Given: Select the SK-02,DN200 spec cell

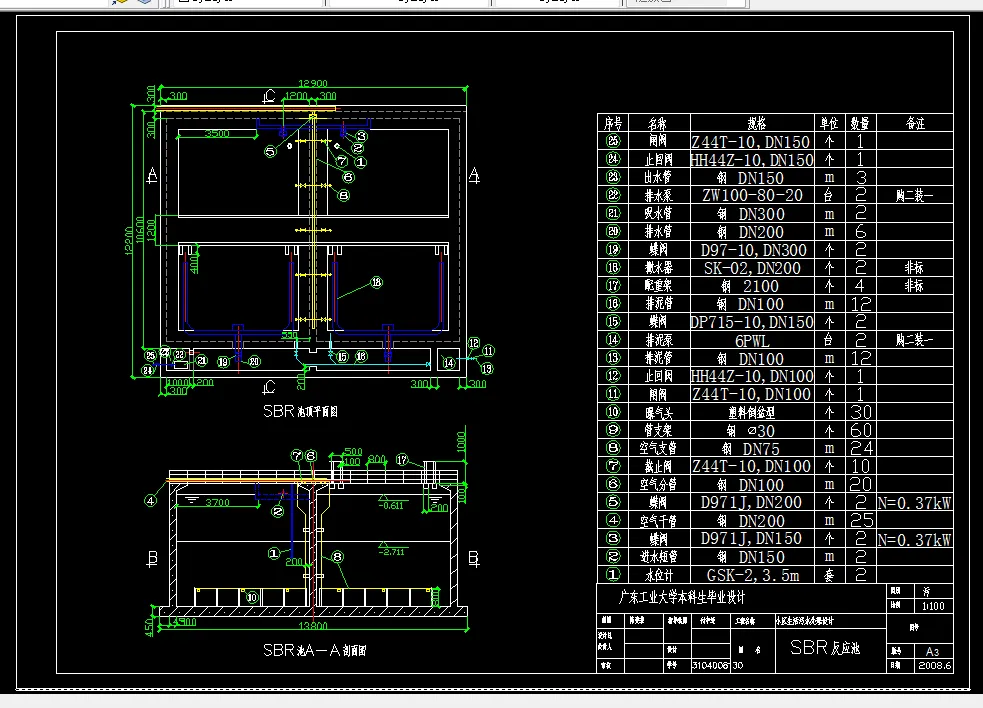Looking at the screenshot, I should (x=752, y=268).
